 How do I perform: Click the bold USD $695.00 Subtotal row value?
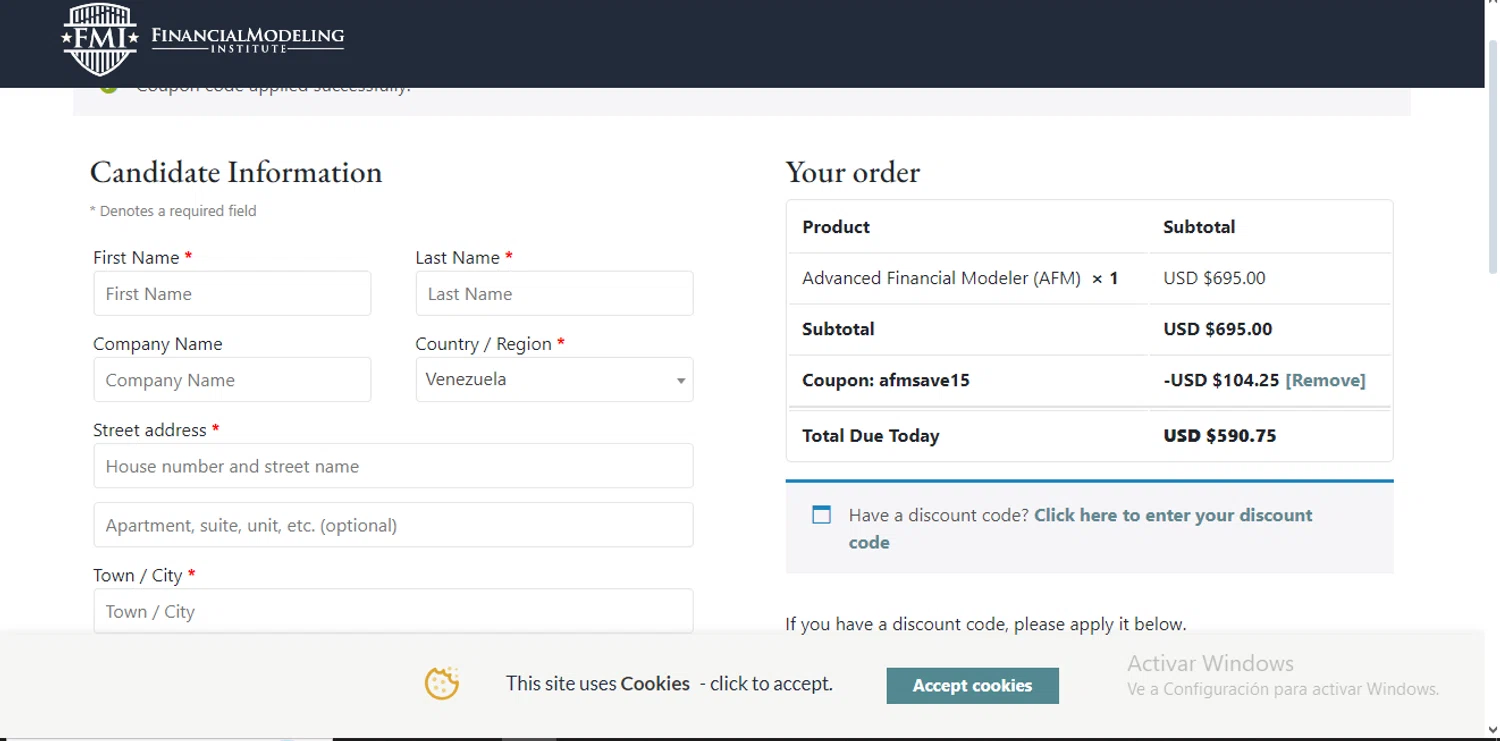pyautogui.click(x=1217, y=329)
